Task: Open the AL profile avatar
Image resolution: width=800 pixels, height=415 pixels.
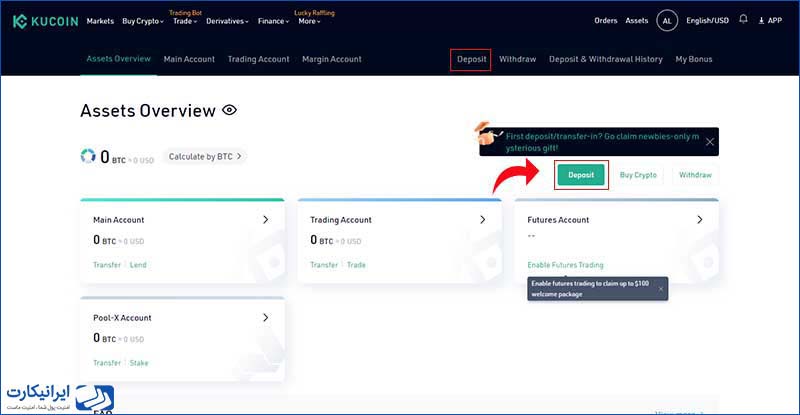Action: point(667,21)
